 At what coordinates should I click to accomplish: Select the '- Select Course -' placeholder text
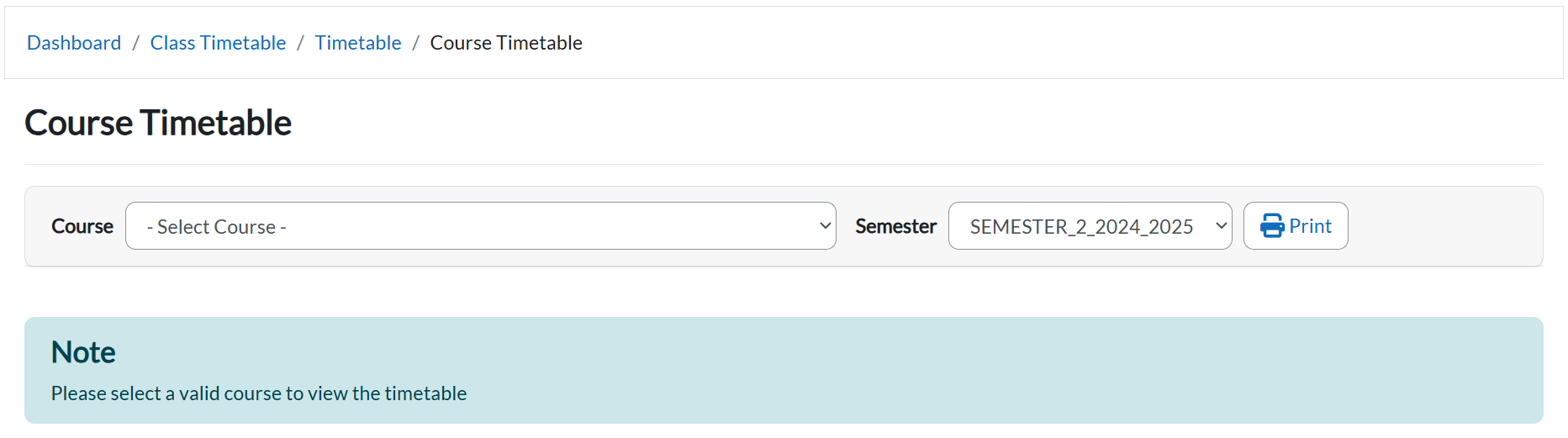coord(217,227)
